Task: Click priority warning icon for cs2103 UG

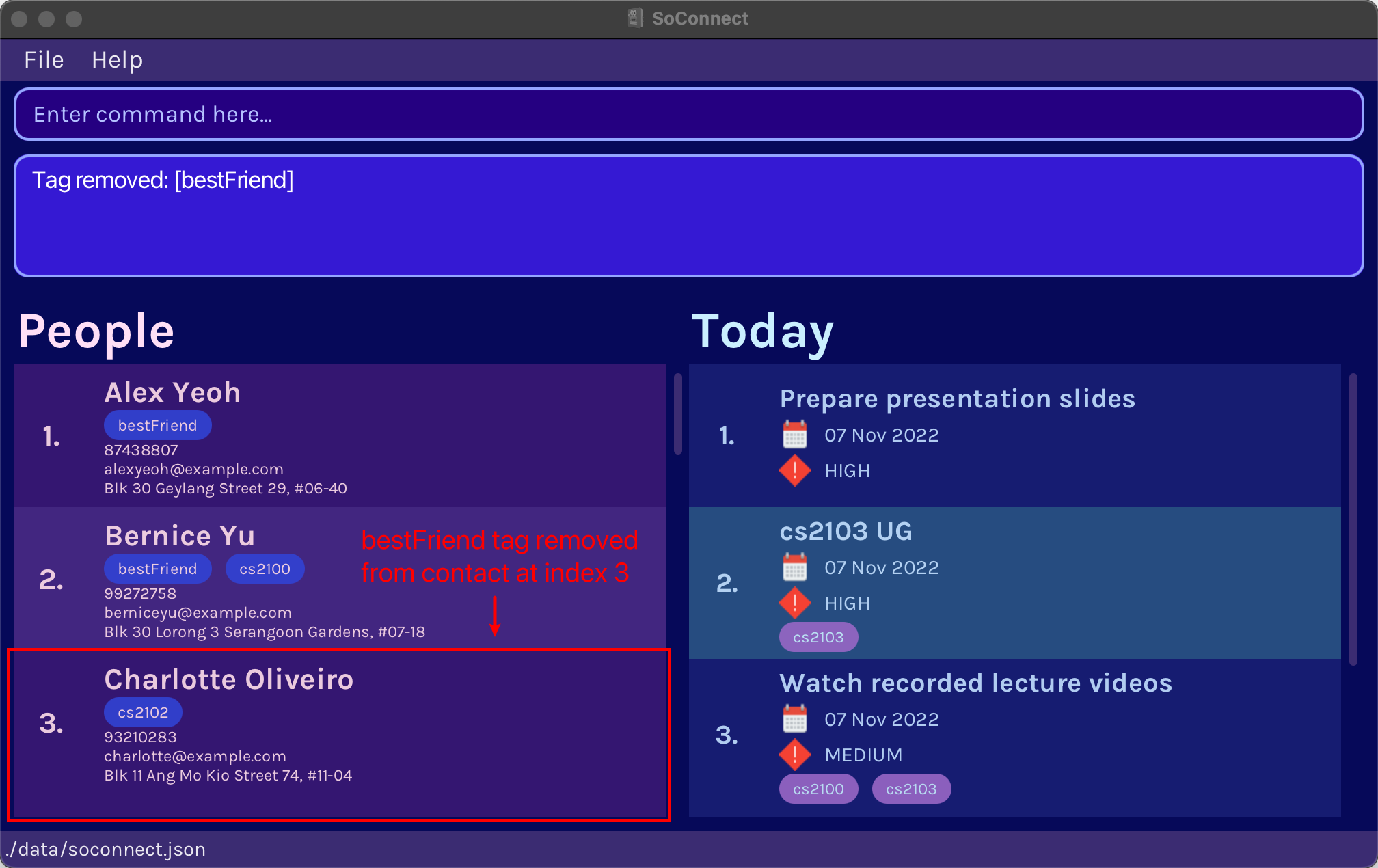Action: (x=795, y=603)
